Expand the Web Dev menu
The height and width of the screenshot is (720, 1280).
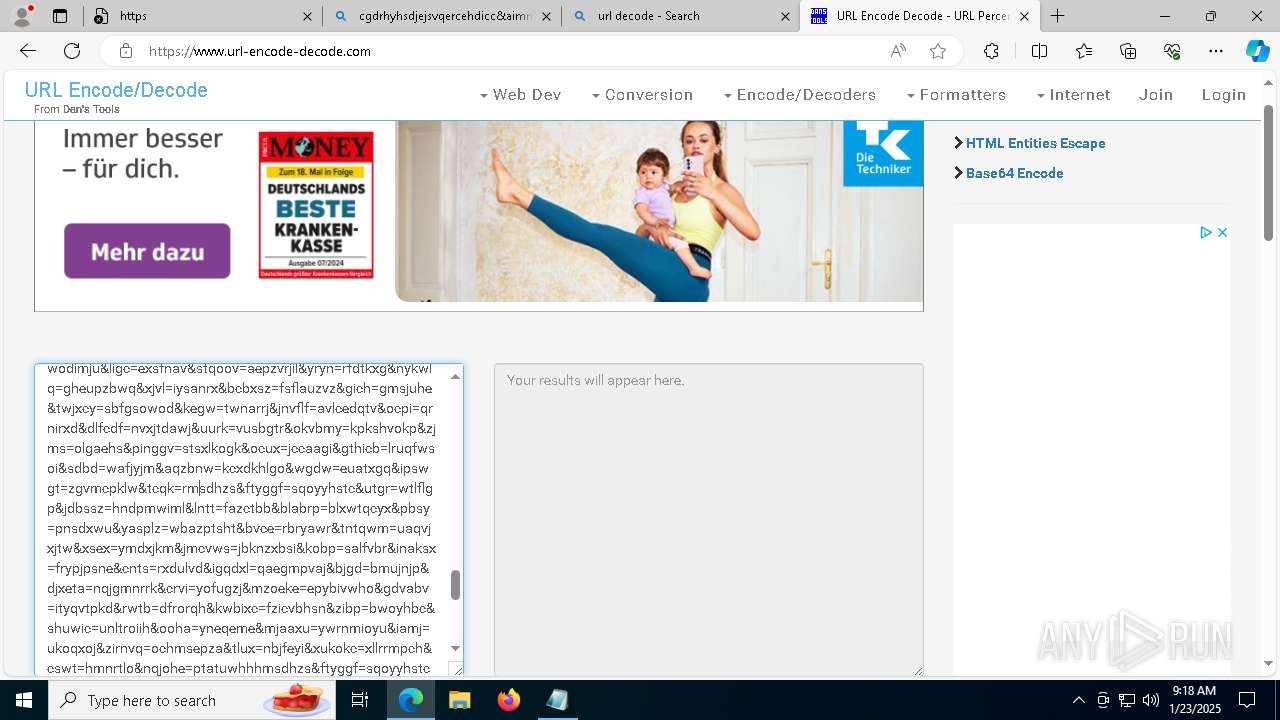[x=520, y=95]
